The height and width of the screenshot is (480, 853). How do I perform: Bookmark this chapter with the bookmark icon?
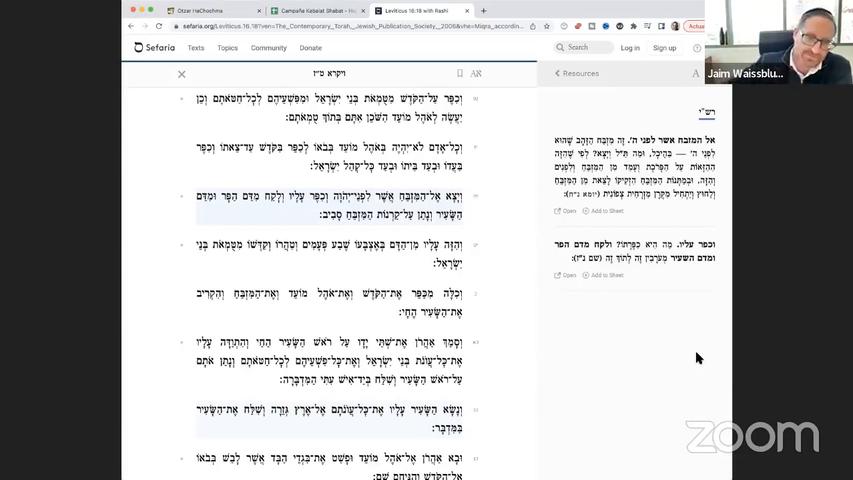[460, 73]
